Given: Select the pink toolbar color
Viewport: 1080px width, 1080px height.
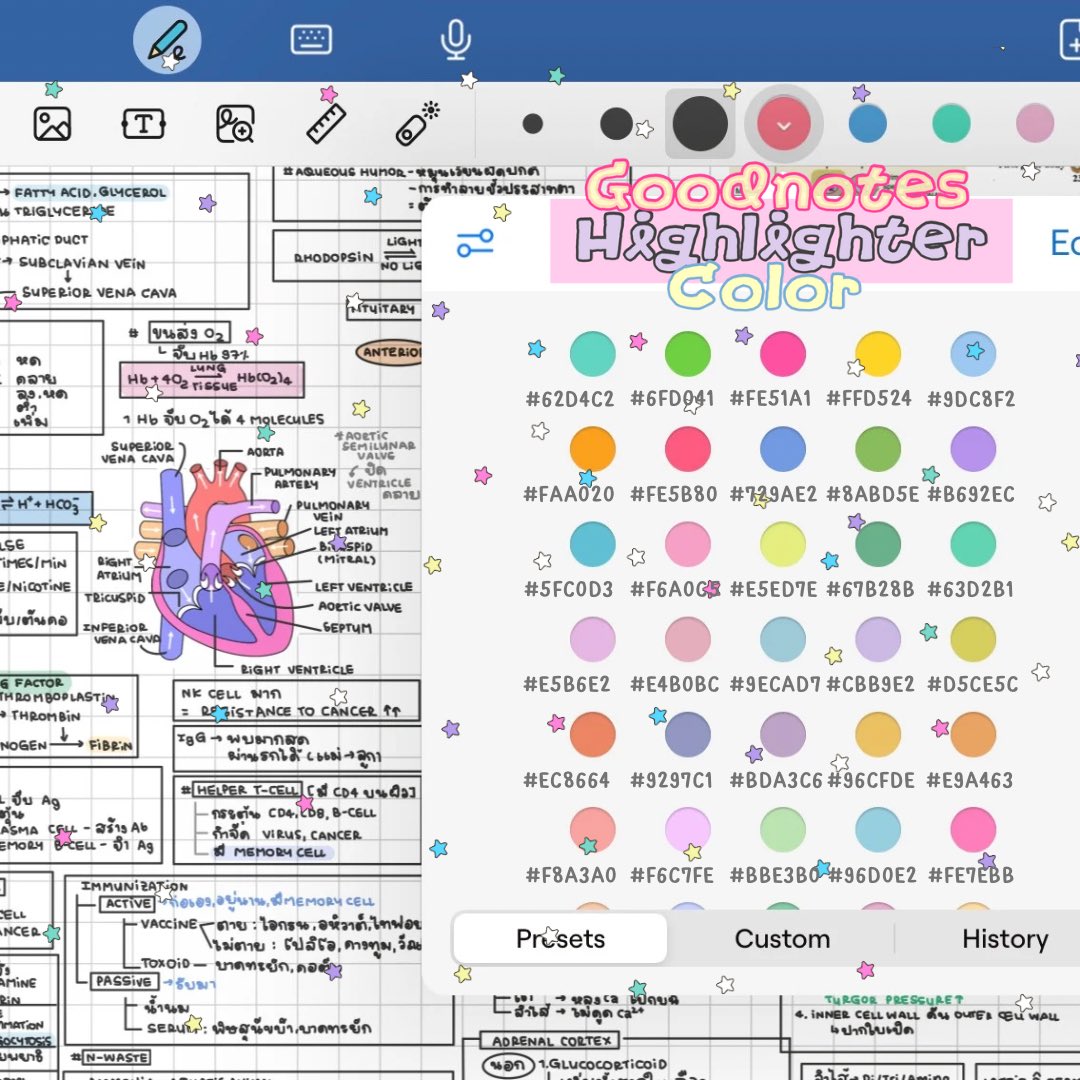Looking at the screenshot, I should [x=1035, y=124].
